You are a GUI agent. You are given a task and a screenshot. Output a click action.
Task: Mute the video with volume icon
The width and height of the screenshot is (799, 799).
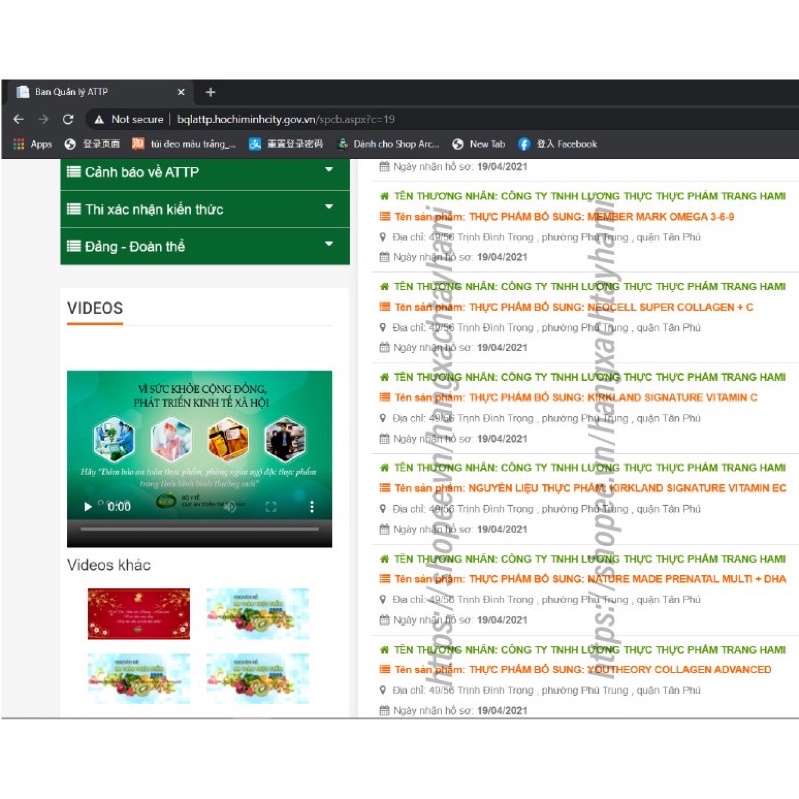click(230, 507)
